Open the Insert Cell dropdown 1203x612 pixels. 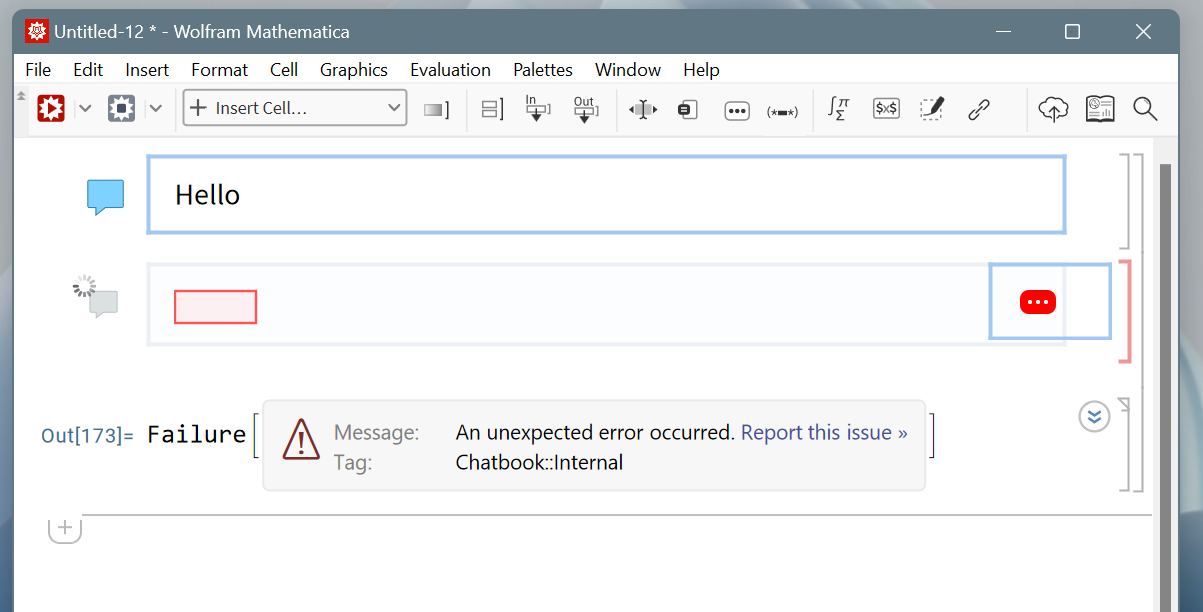293,107
